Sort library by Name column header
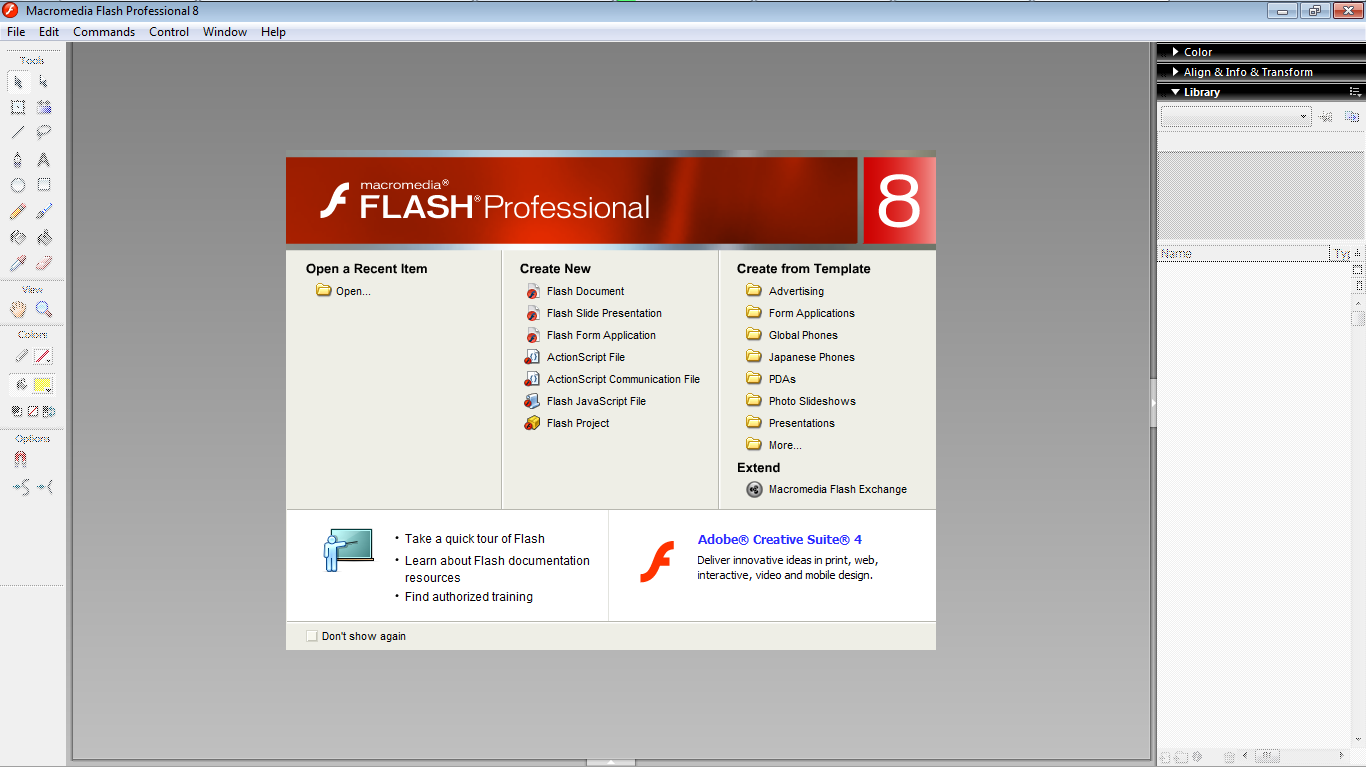 [x=1243, y=254]
